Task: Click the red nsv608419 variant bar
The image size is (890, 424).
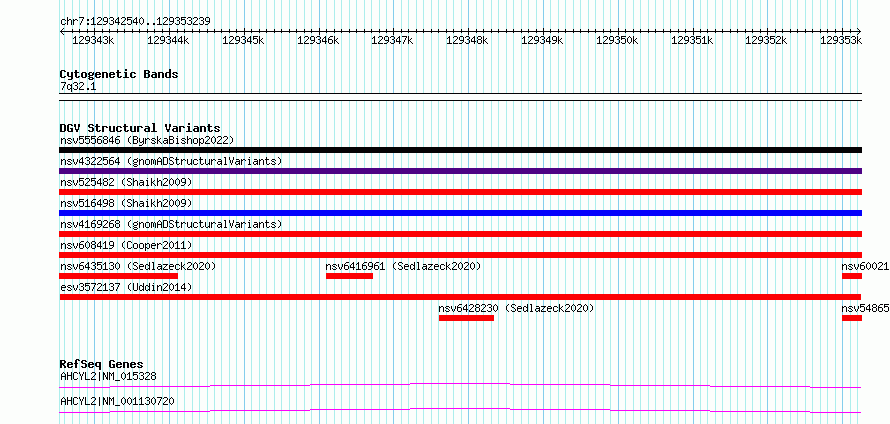Action: (x=460, y=255)
